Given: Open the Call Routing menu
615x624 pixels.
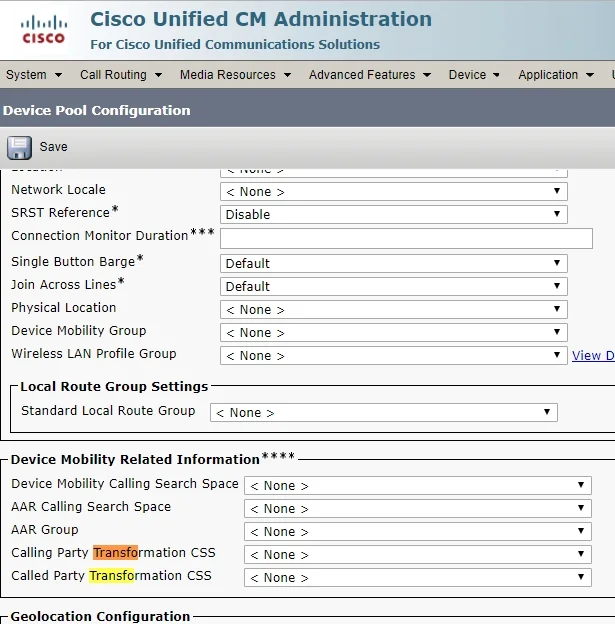Looking at the screenshot, I should click(121, 75).
